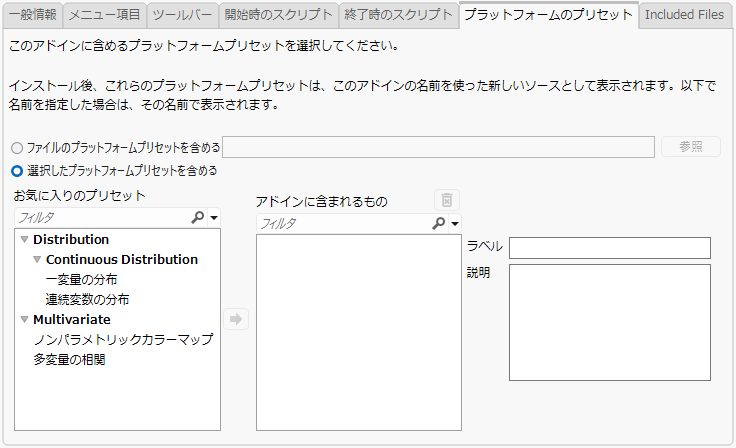Select the 連続変数の分布 preset

click(87, 300)
